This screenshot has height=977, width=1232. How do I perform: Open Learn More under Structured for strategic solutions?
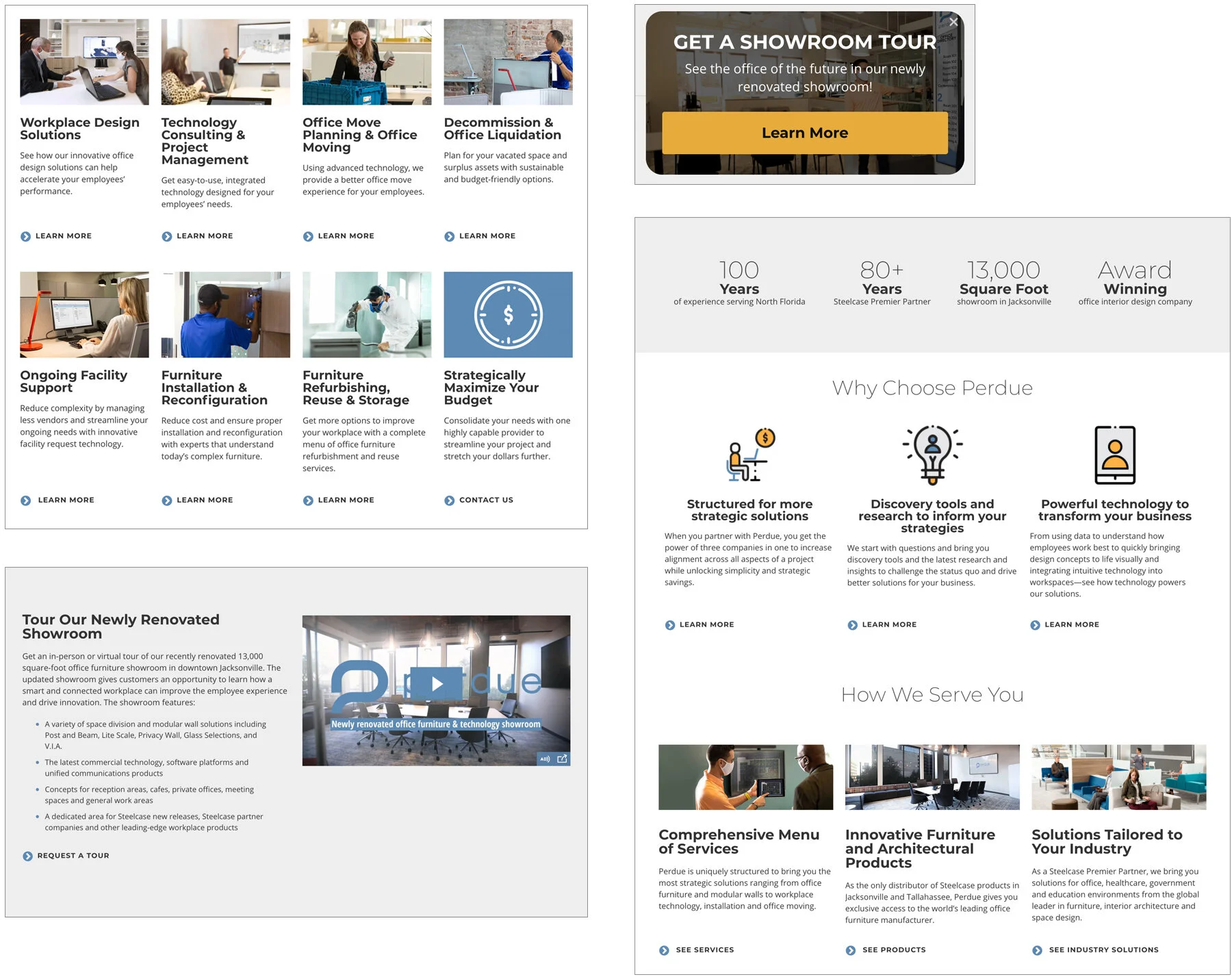coord(700,625)
